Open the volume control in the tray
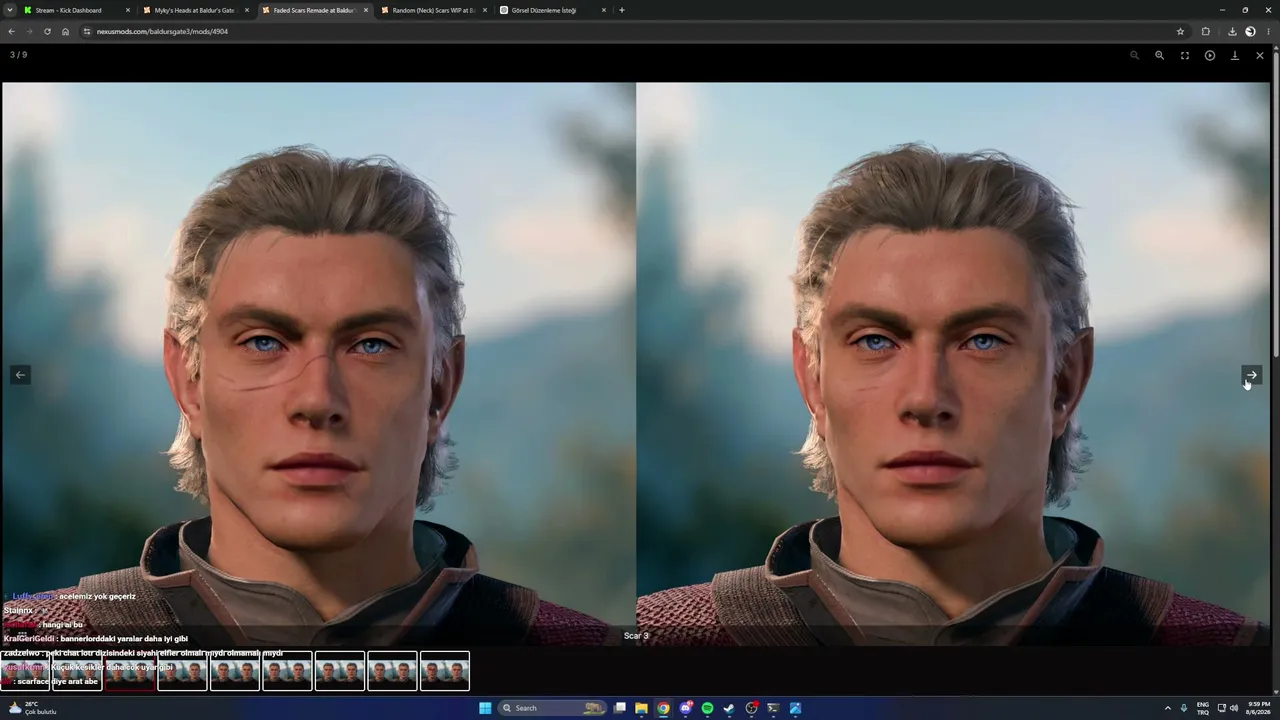 coord(1234,708)
